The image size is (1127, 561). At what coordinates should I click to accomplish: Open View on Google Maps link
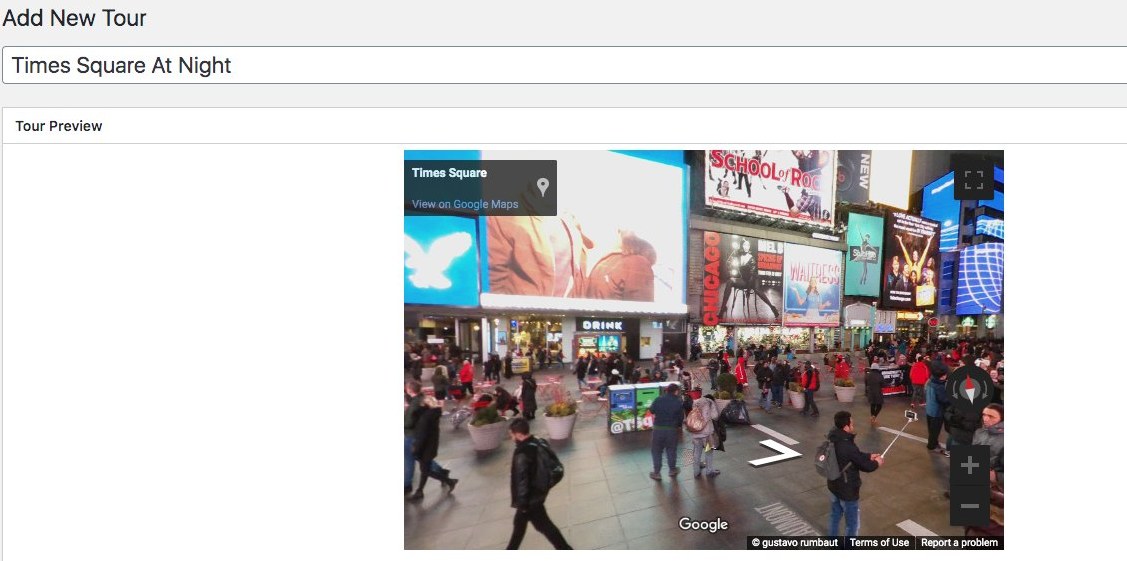point(465,204)
